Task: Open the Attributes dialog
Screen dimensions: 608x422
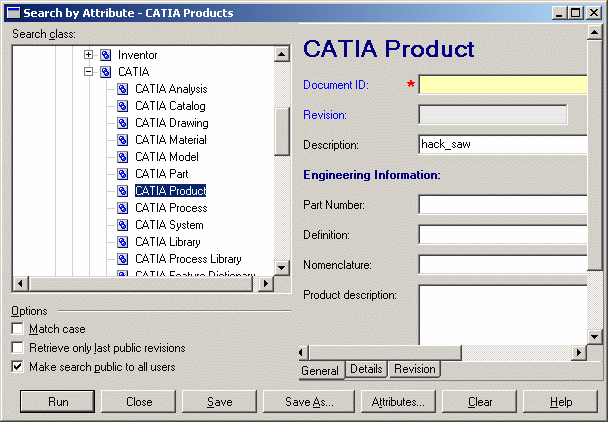Action: [x=398, y=401]
